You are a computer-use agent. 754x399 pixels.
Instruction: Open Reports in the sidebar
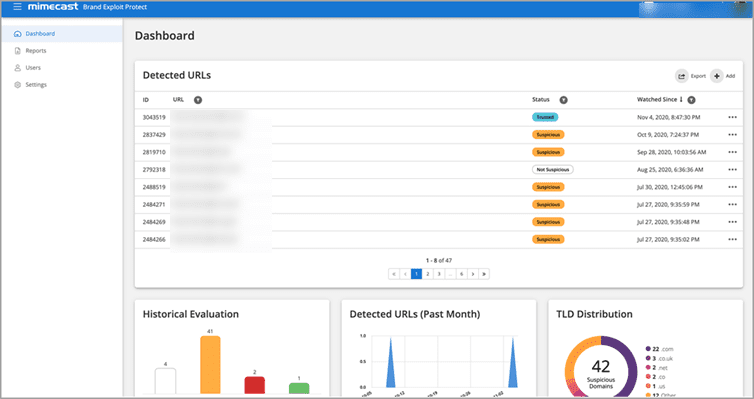62,50
